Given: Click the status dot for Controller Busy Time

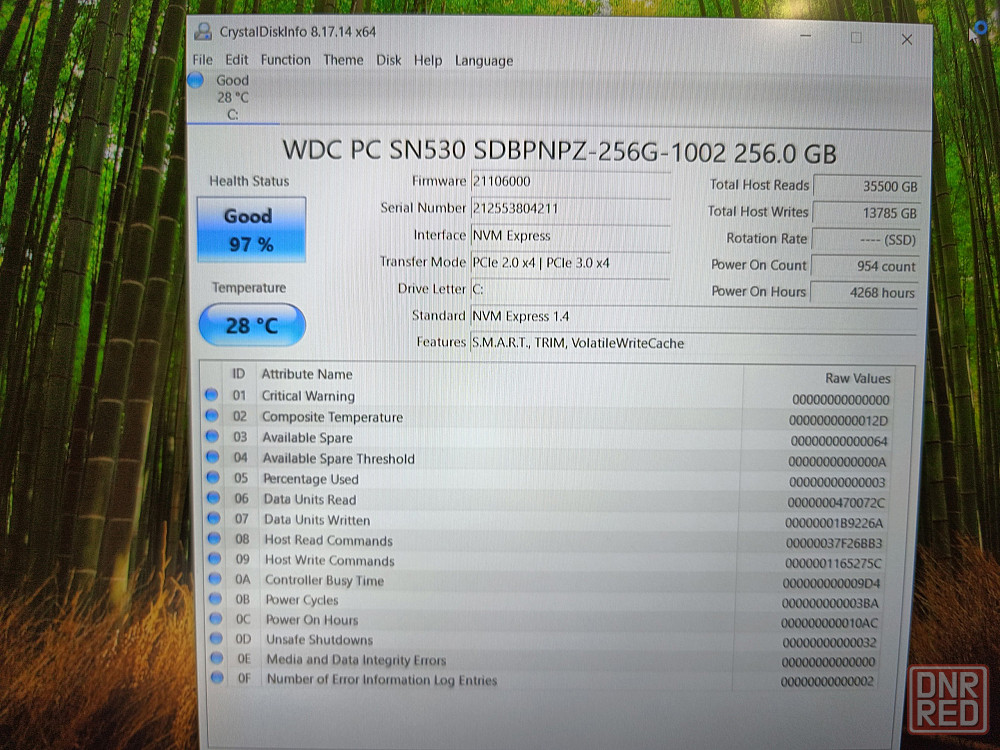Looking at the screenshot, I should tap(215, 578).
